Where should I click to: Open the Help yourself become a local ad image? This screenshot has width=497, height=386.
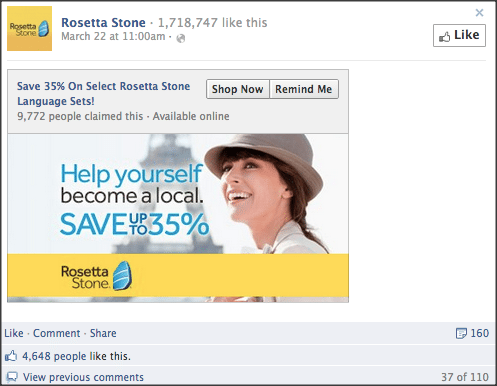click(x=178, y=218)
